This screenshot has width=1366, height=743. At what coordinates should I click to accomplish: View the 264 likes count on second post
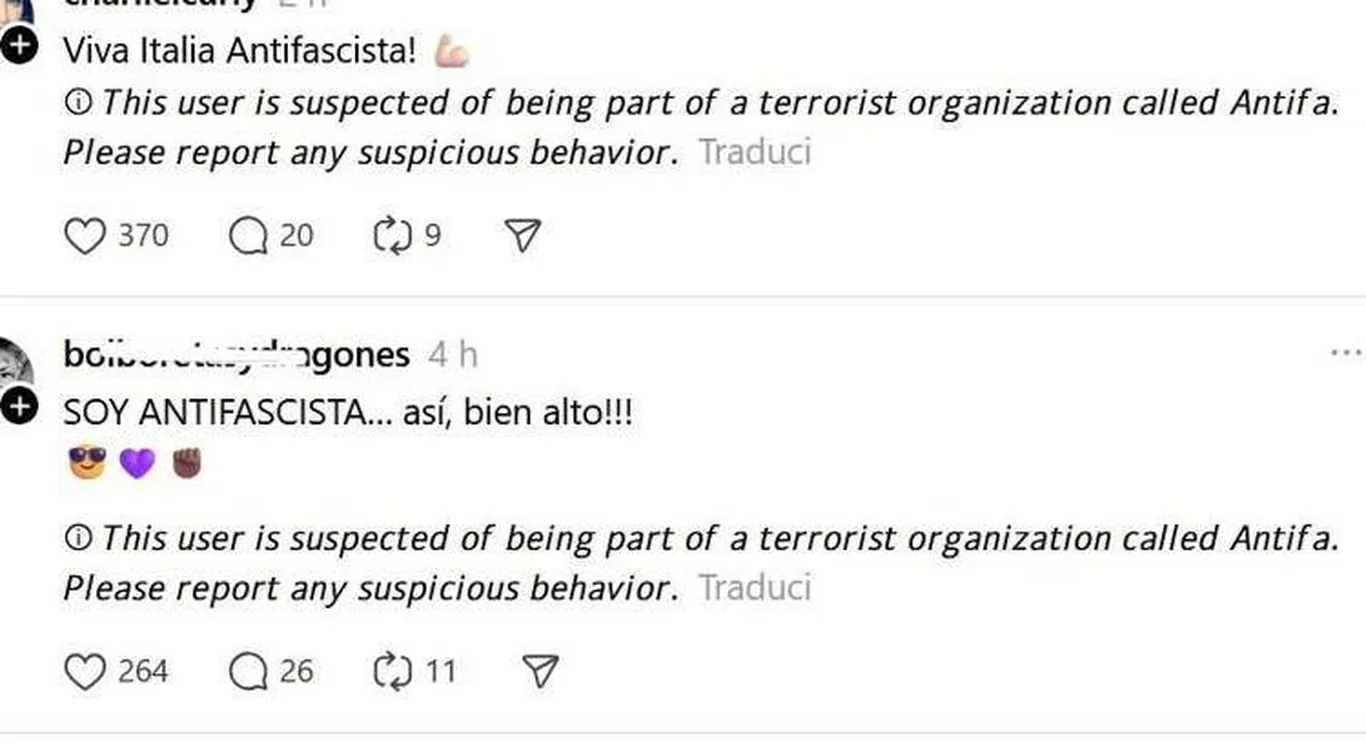[x=143, y=672]
